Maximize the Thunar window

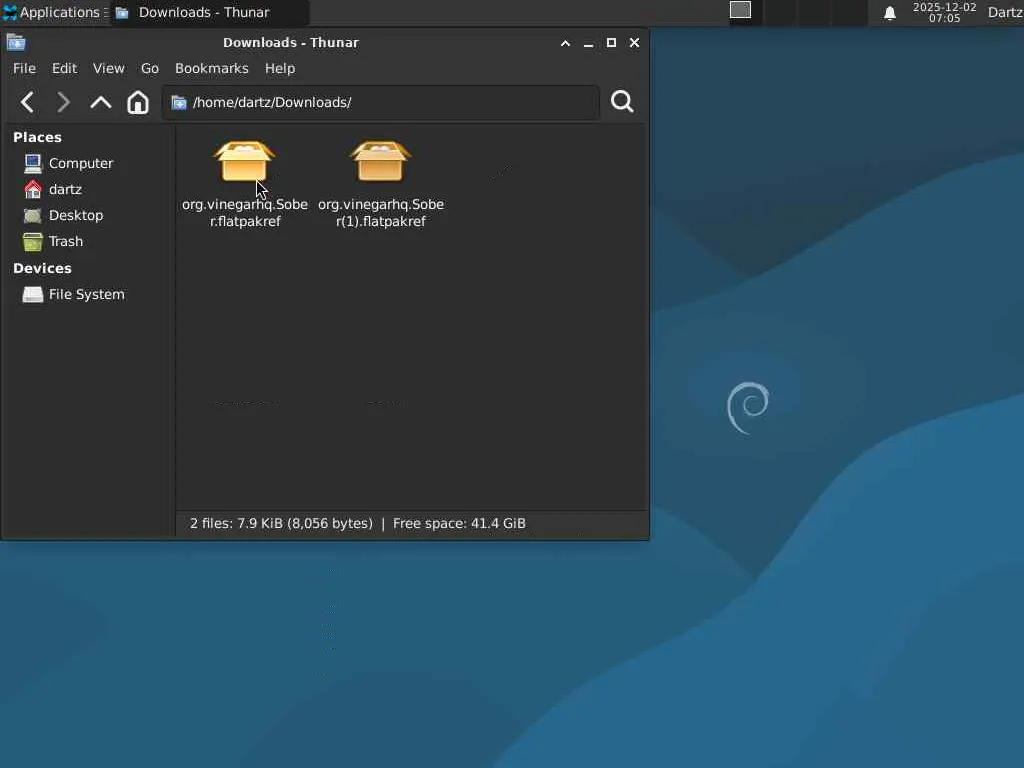coord(611,43)
